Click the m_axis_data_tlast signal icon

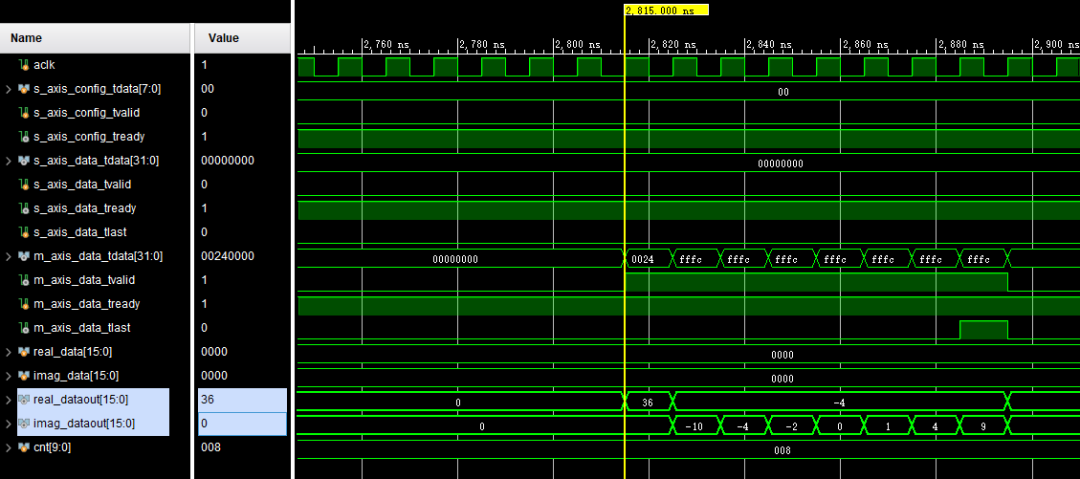[x=24, y=329]
